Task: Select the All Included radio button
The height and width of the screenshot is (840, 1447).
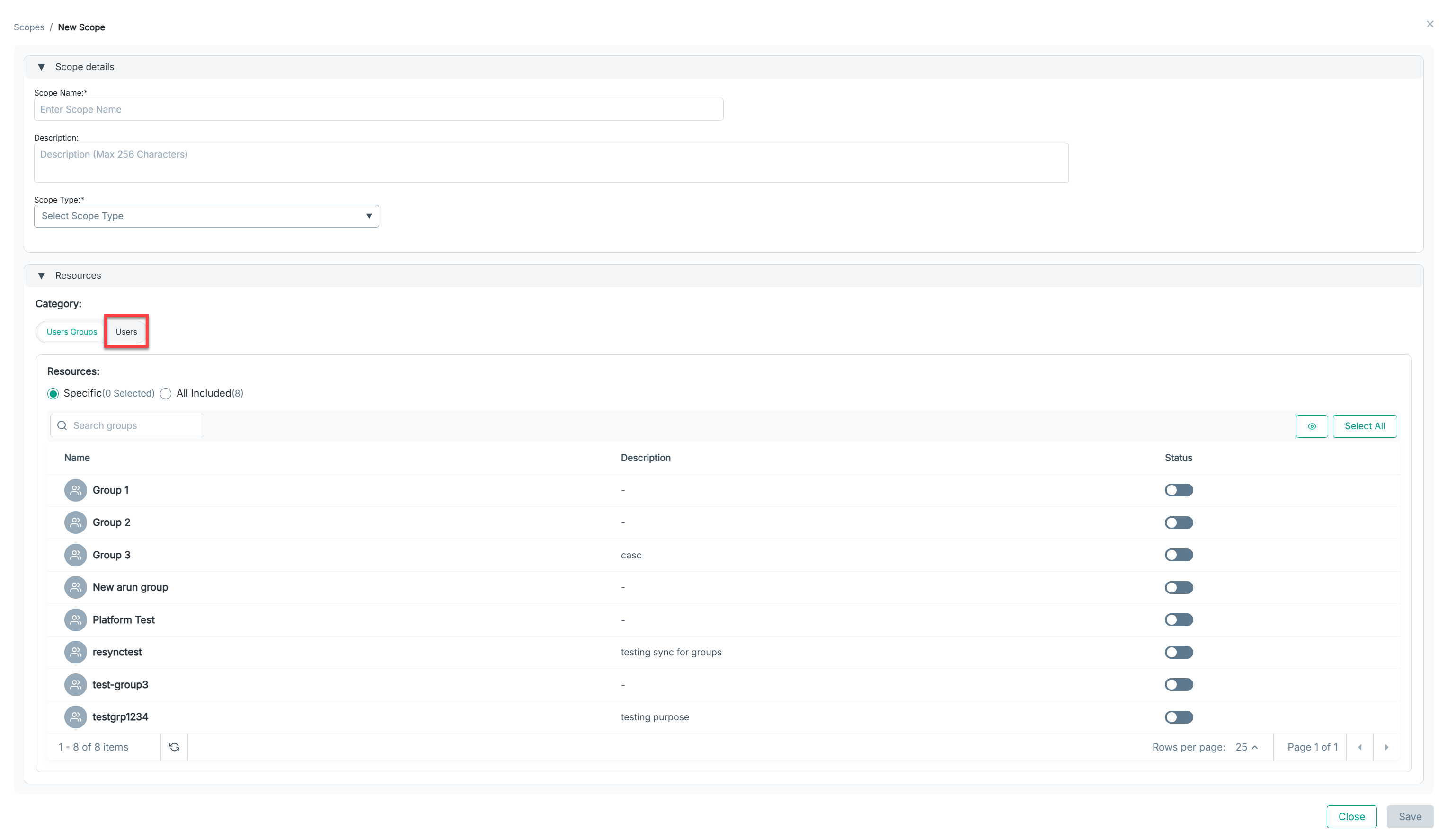Action: click(x=166, y=394)
